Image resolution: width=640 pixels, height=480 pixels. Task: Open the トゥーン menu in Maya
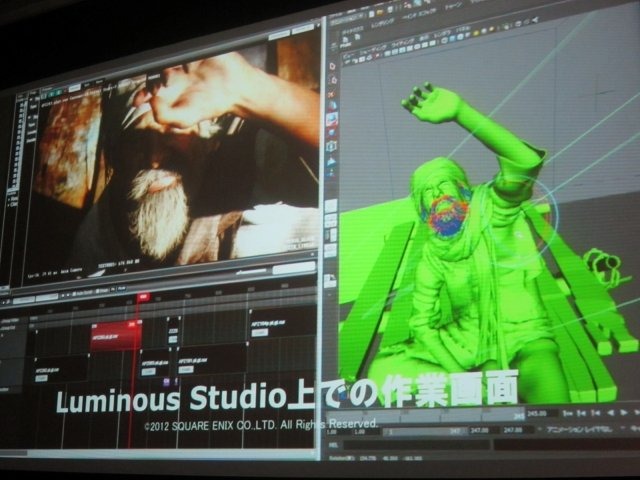pos(453,6)
